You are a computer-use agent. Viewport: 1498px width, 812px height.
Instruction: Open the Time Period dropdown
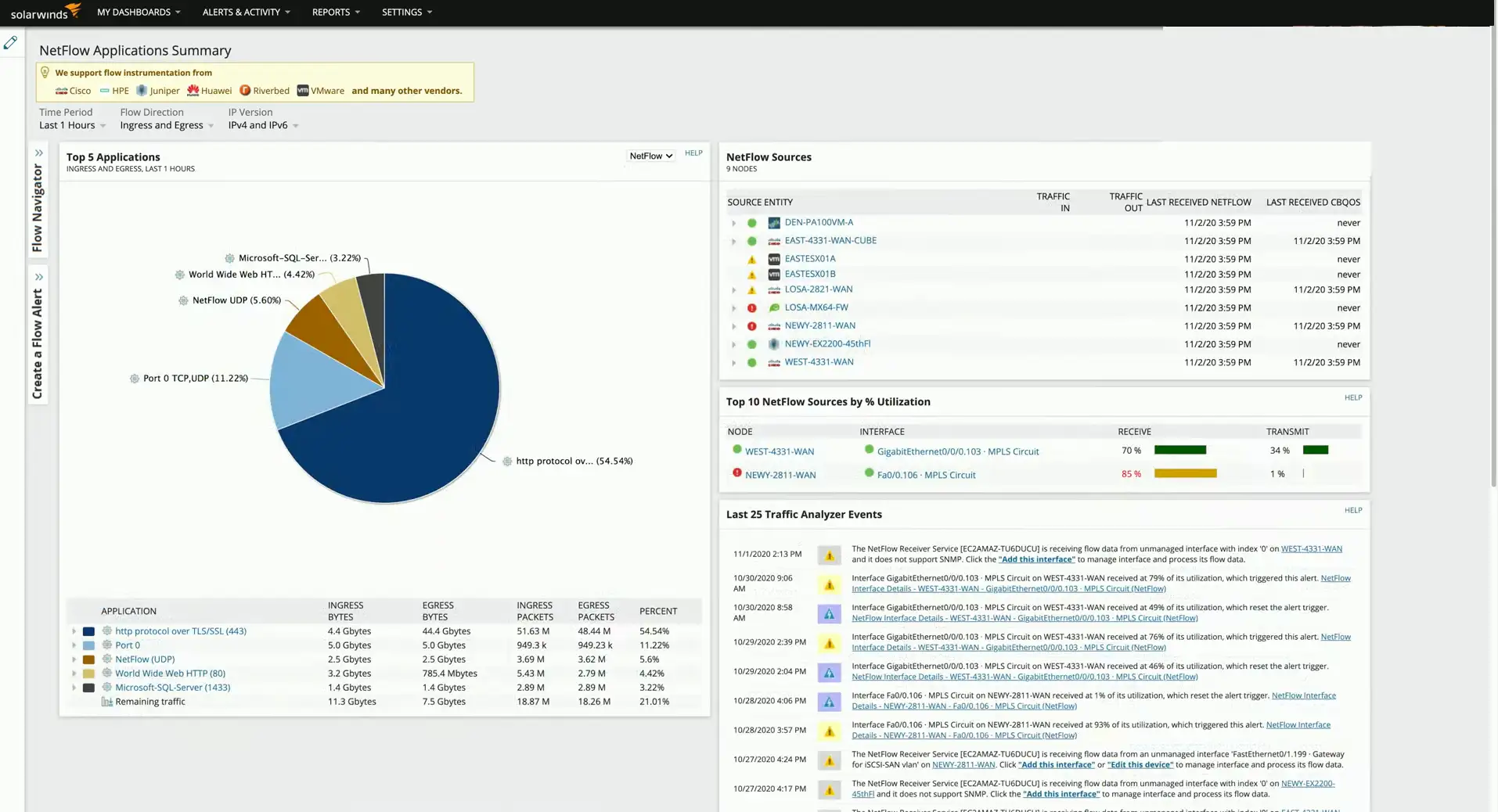[x=72, y=126]
